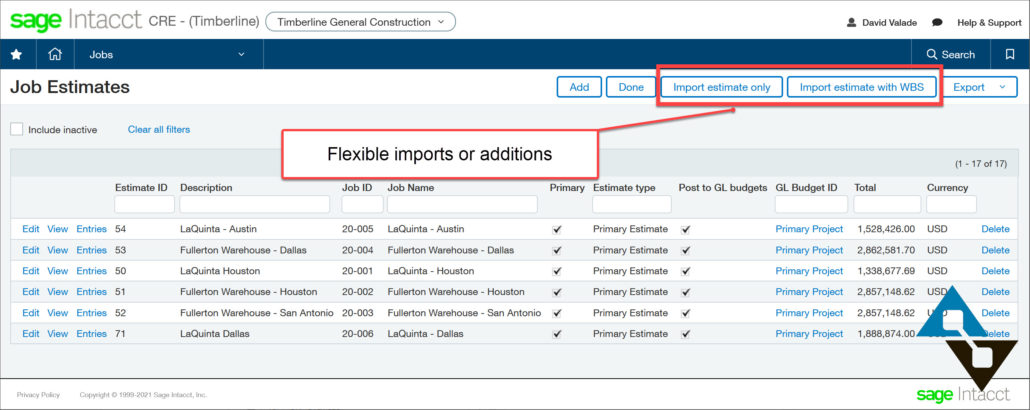Click Import estimate only
Viewport: 1030px width, 410px height.
coord(721,87)
